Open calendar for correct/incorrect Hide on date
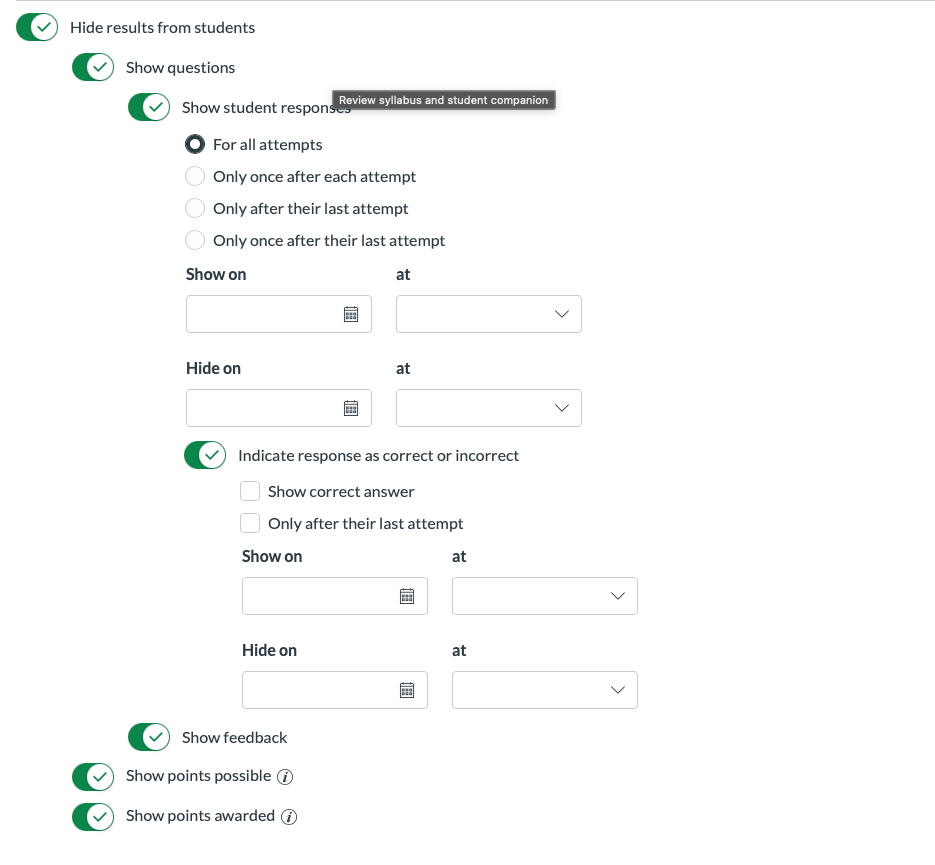Screen dimensions: 935x865 point(407,690)
